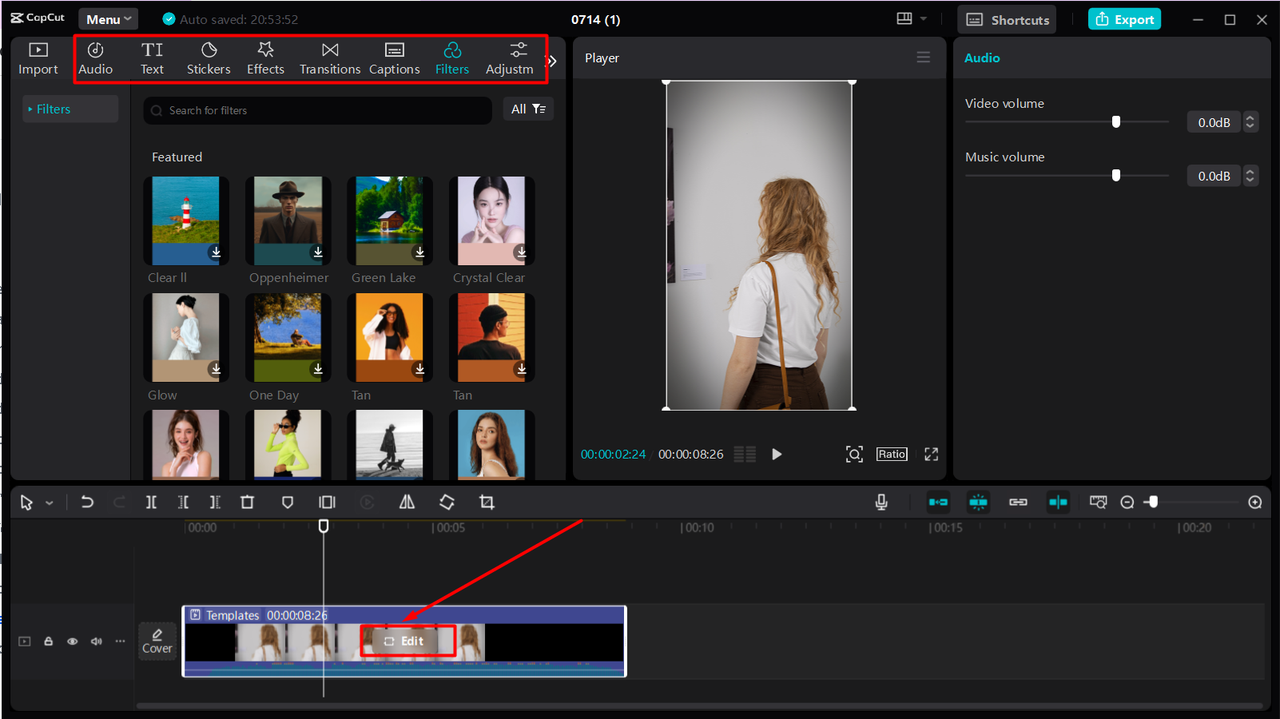
Task: Click the microphone record icon
Action: 881,502
